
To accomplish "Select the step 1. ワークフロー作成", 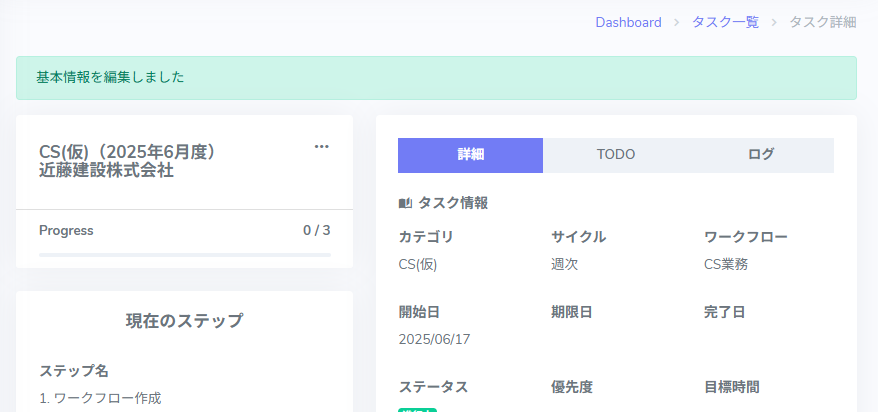I will coord(100,398).
